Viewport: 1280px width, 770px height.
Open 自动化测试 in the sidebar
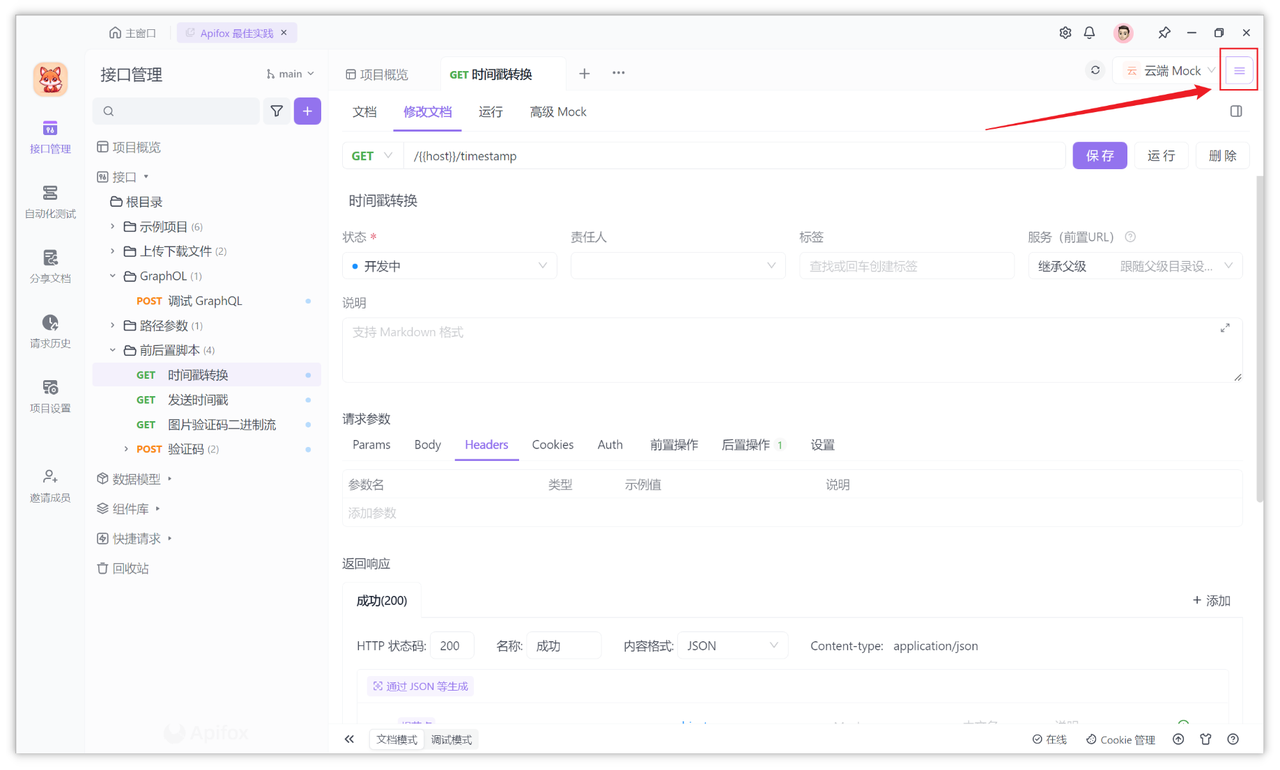click(x=50, y=202)
